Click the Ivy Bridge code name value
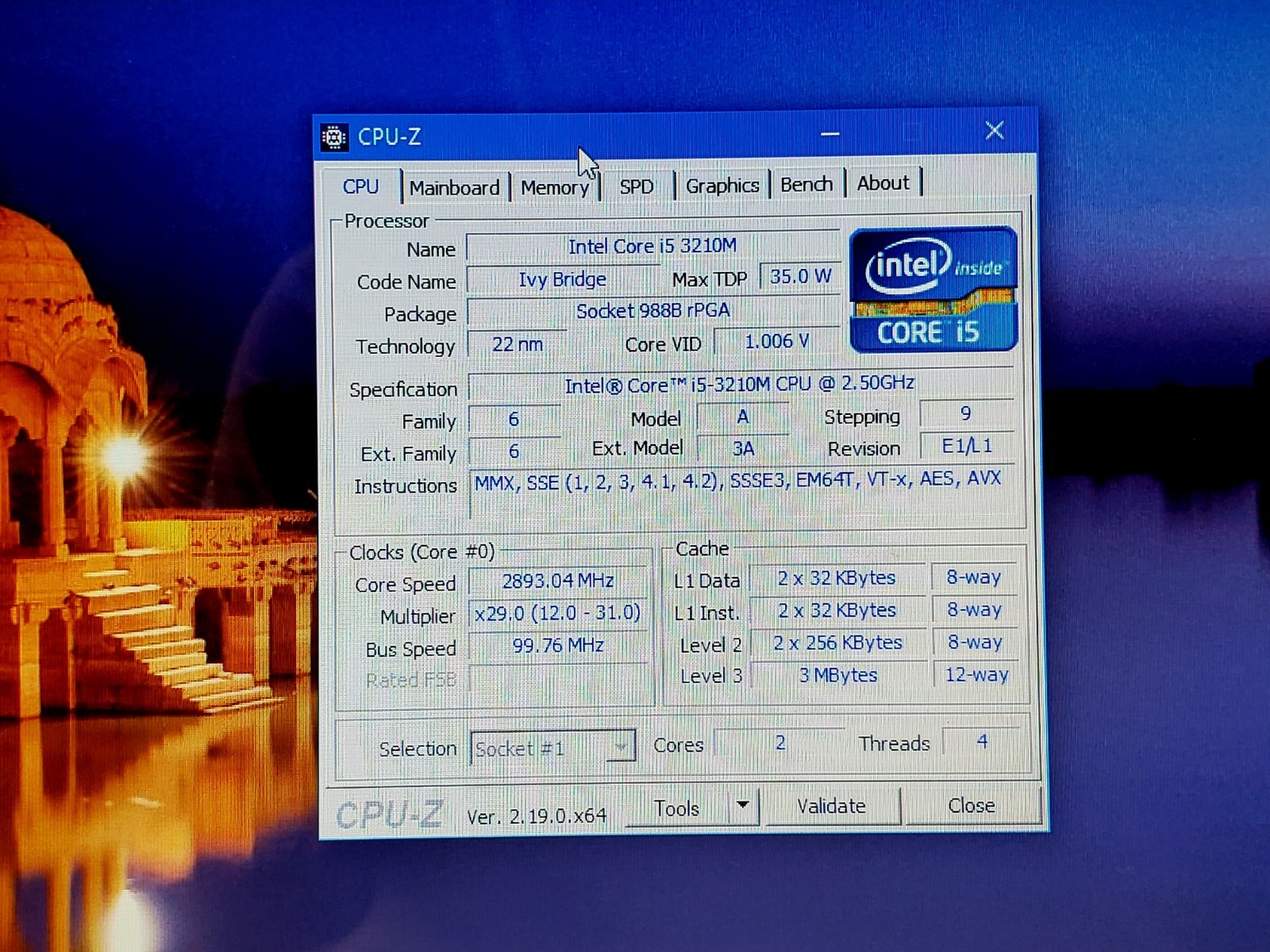 (x=562, y=279)
